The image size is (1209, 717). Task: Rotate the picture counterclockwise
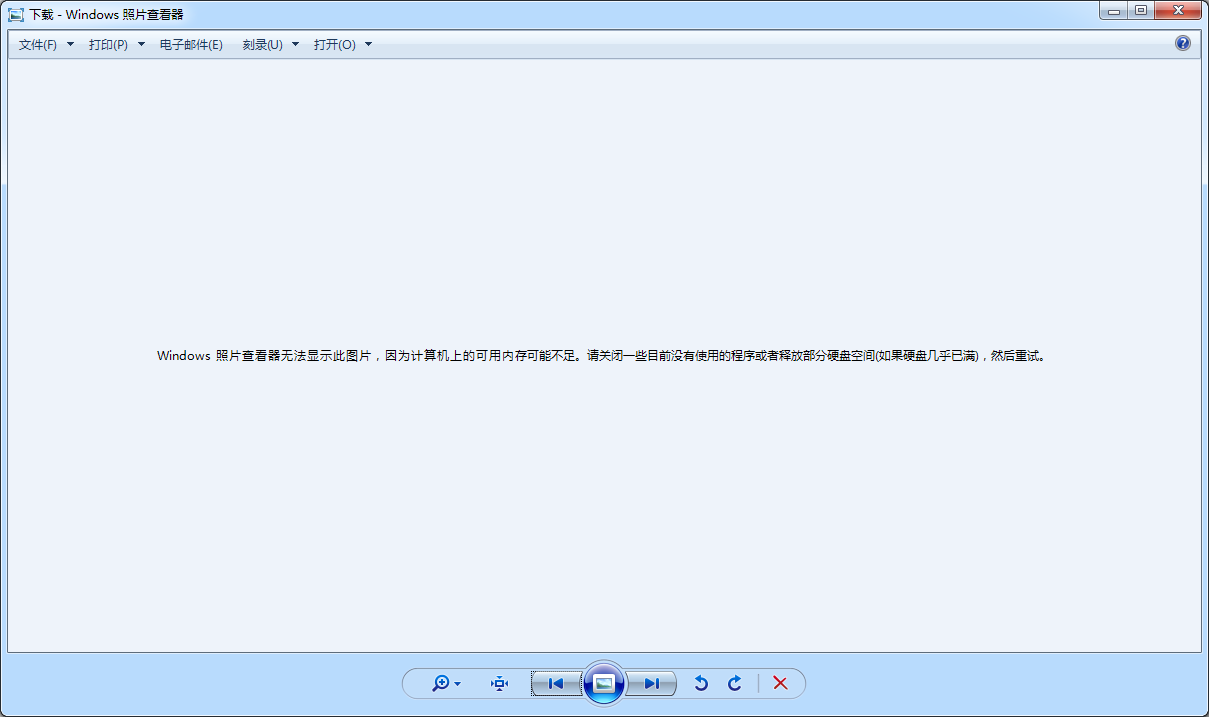[x=701, y=684]
